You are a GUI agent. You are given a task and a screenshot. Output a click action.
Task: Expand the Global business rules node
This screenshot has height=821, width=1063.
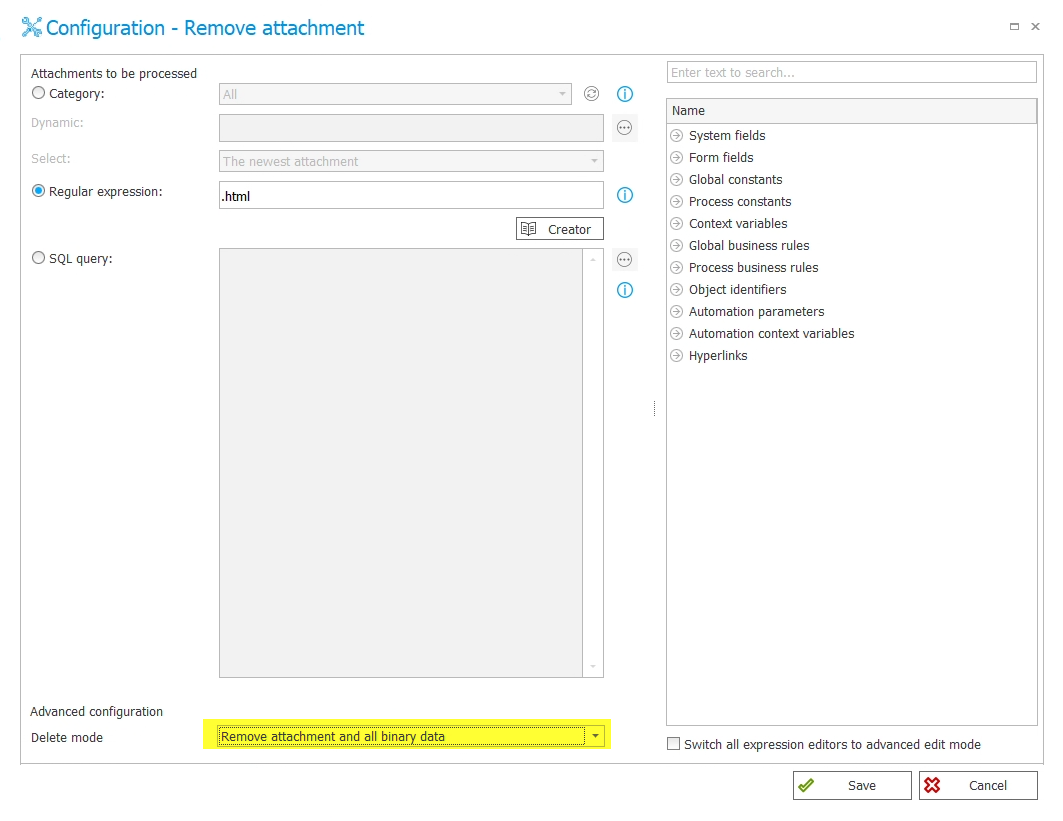pos(677,246)
